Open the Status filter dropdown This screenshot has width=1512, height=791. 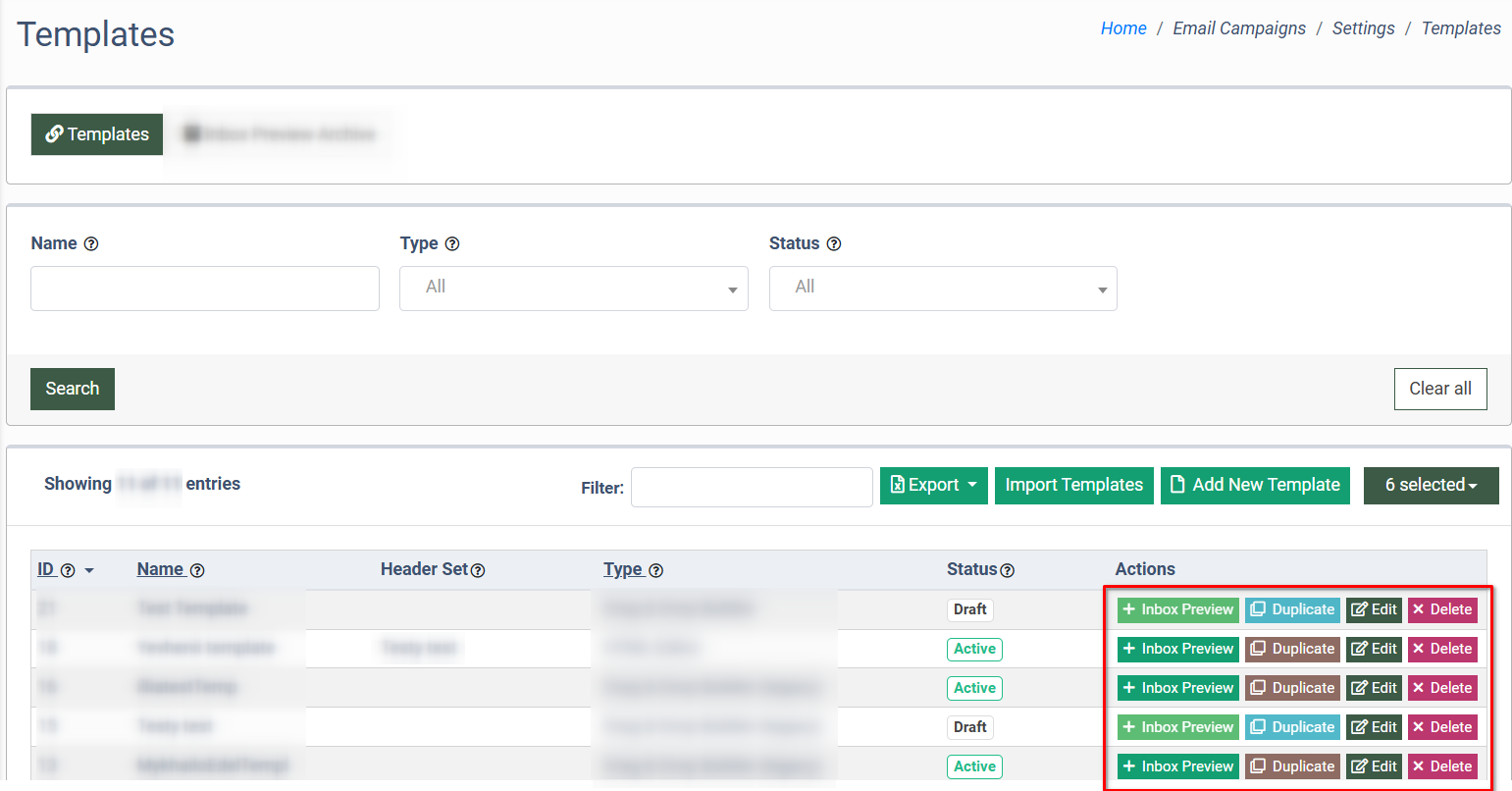tap(942, 289)
